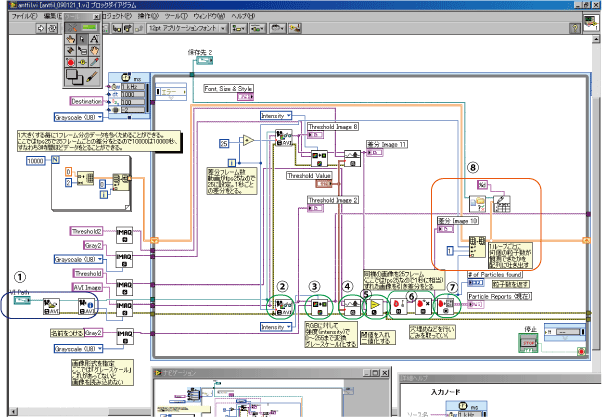602x417 pixels.
Task: Click the vertical scrollbar up arrow
Action: 596,39
